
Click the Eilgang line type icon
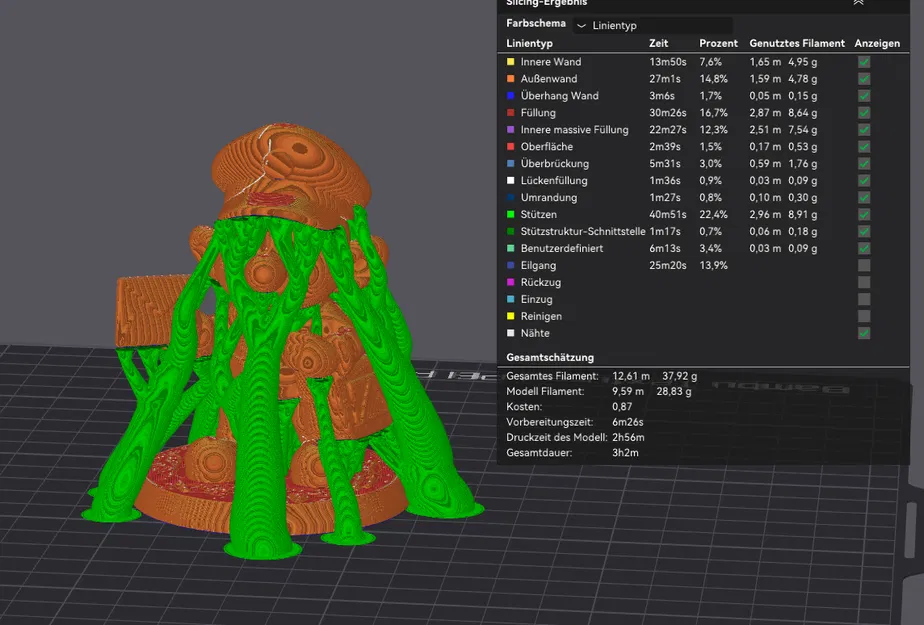(509, 265)
